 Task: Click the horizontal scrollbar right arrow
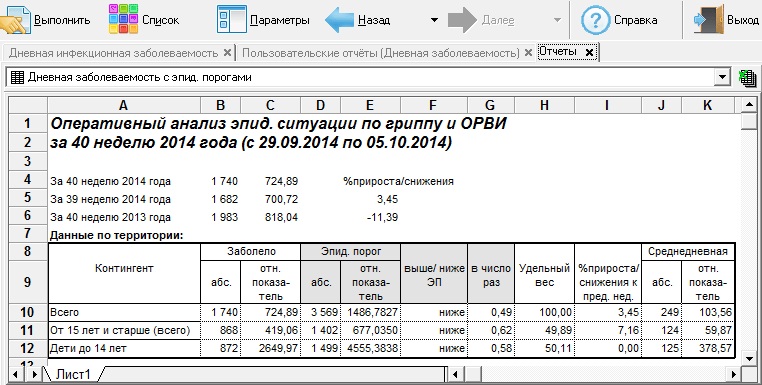pyautogui.click(x=734, y=374)
